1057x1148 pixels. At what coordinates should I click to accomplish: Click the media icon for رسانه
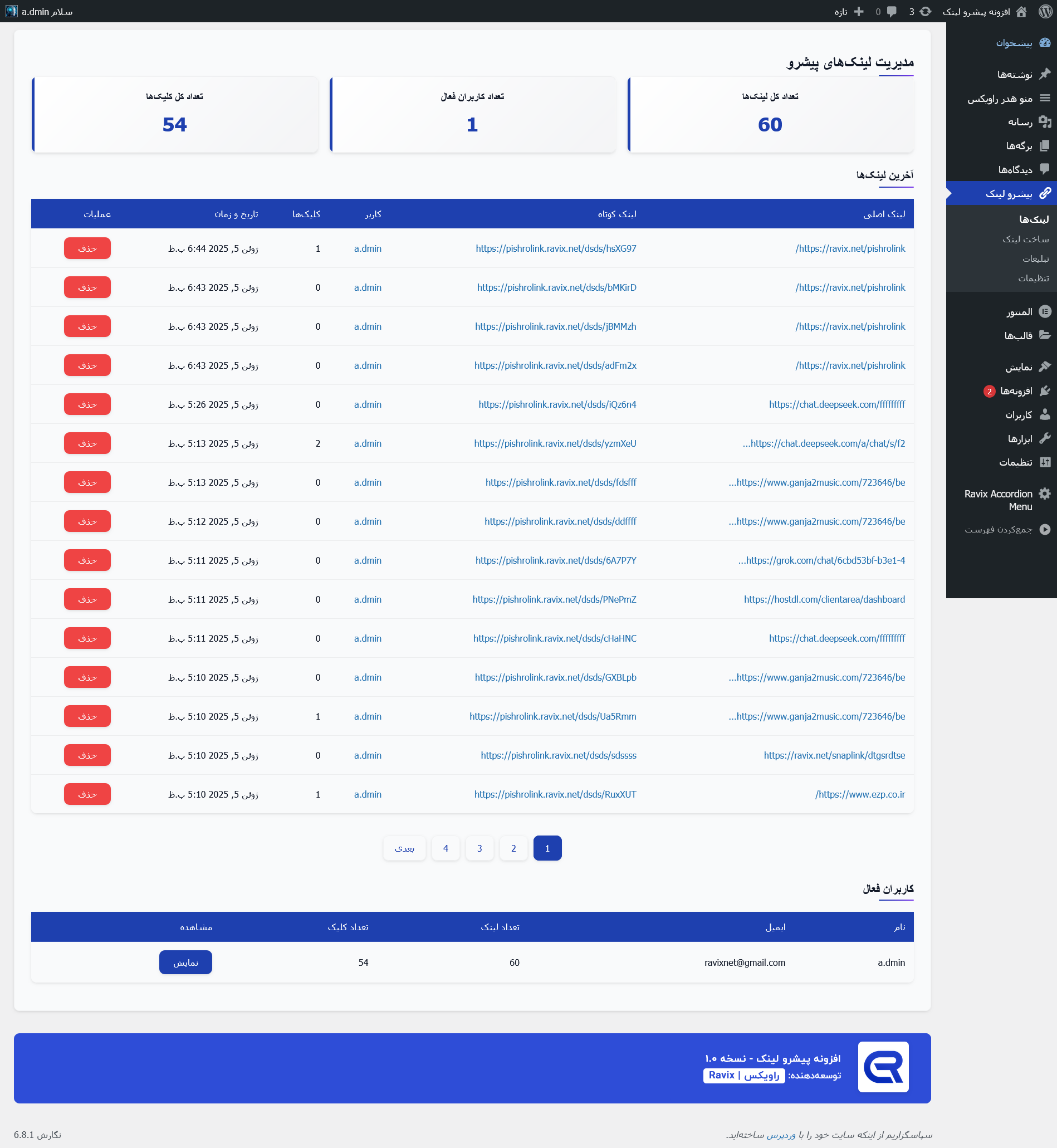coord(1045,122)
